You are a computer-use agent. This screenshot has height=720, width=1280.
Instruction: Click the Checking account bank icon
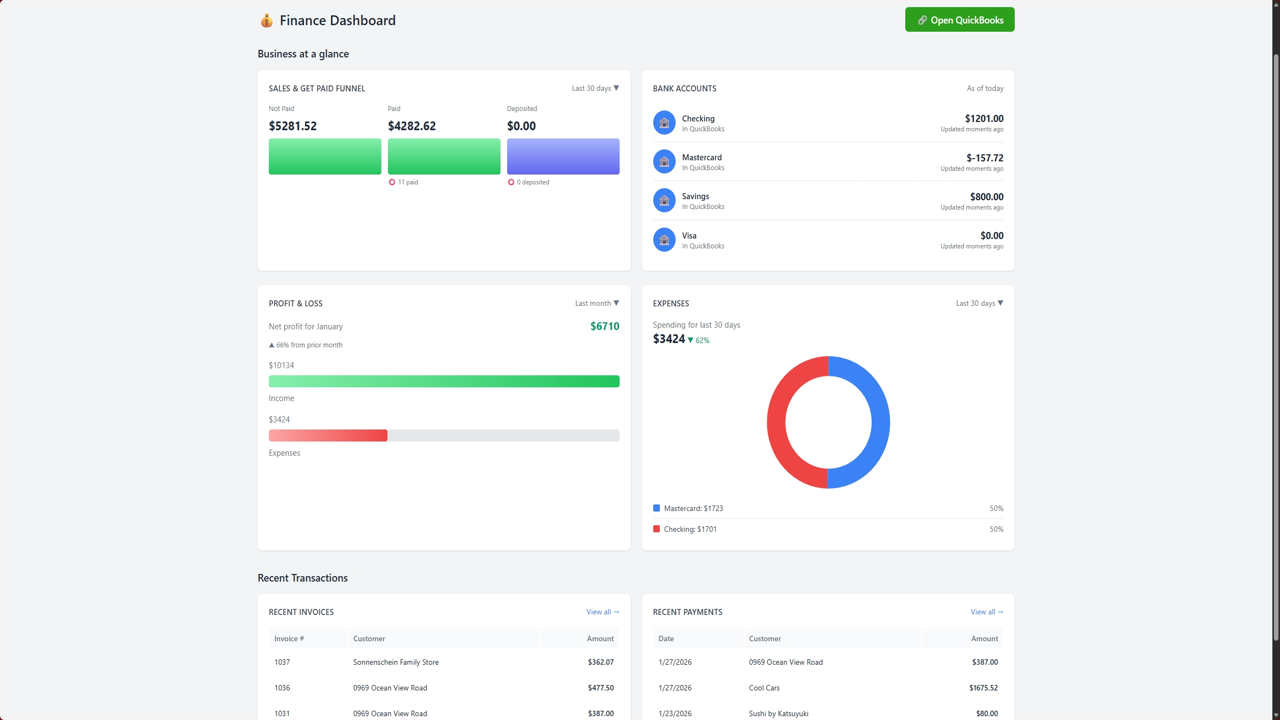click(x=664, y=122)
